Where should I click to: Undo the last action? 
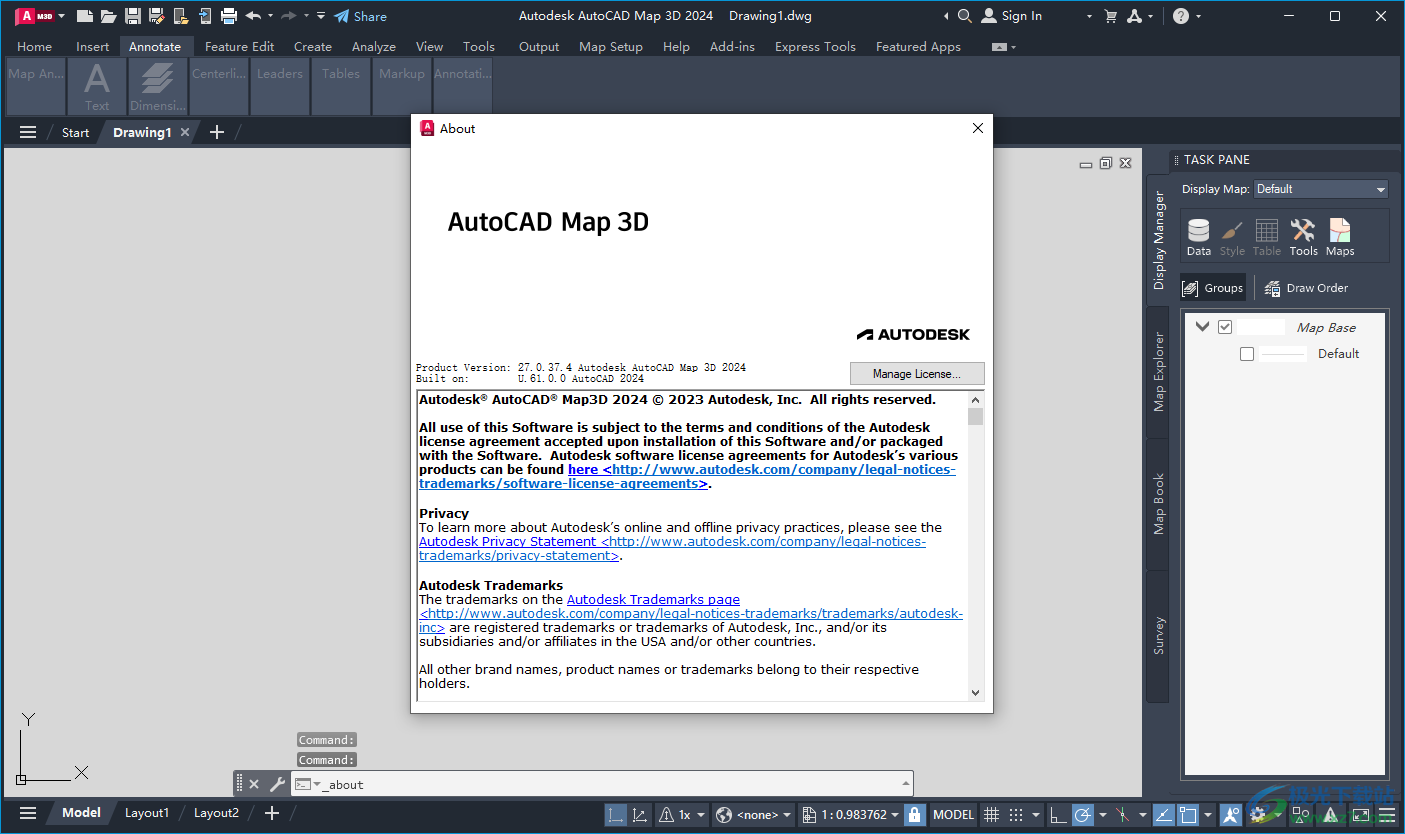tap(253, 16)
